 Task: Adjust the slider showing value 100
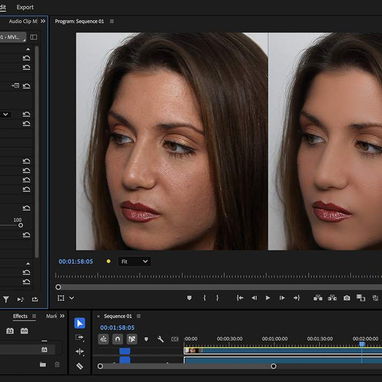20,225
